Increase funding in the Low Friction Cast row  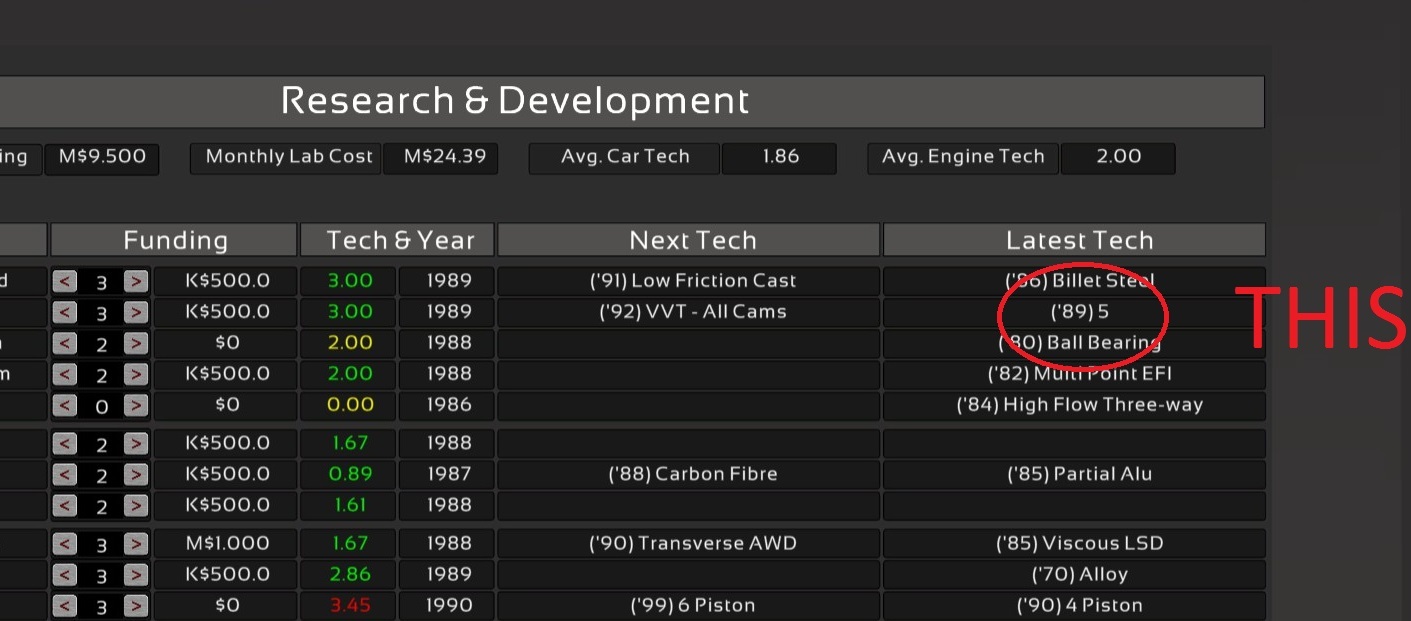136,281
